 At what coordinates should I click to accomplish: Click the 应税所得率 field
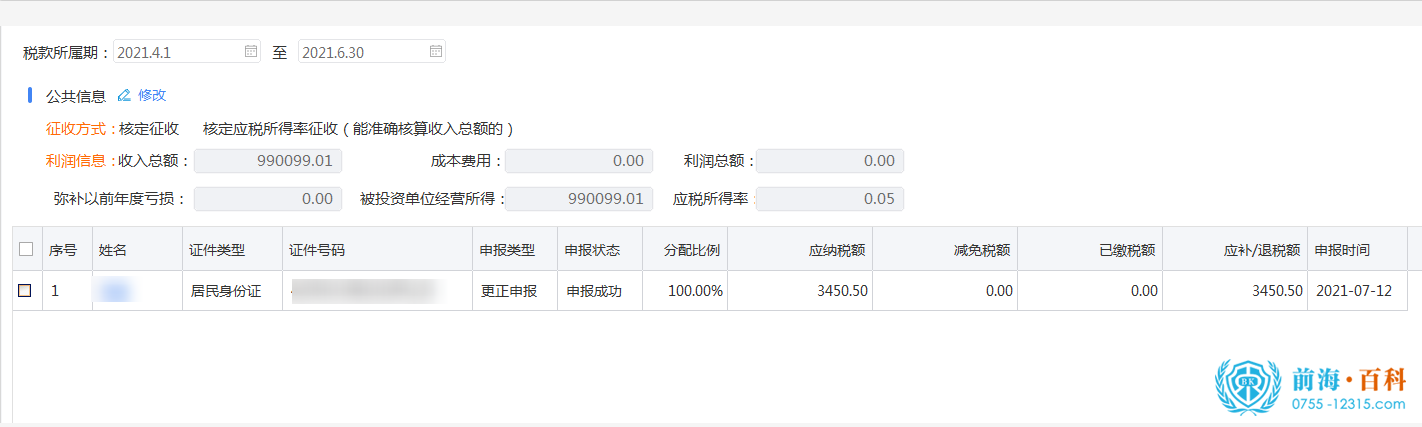click(830, 199)
